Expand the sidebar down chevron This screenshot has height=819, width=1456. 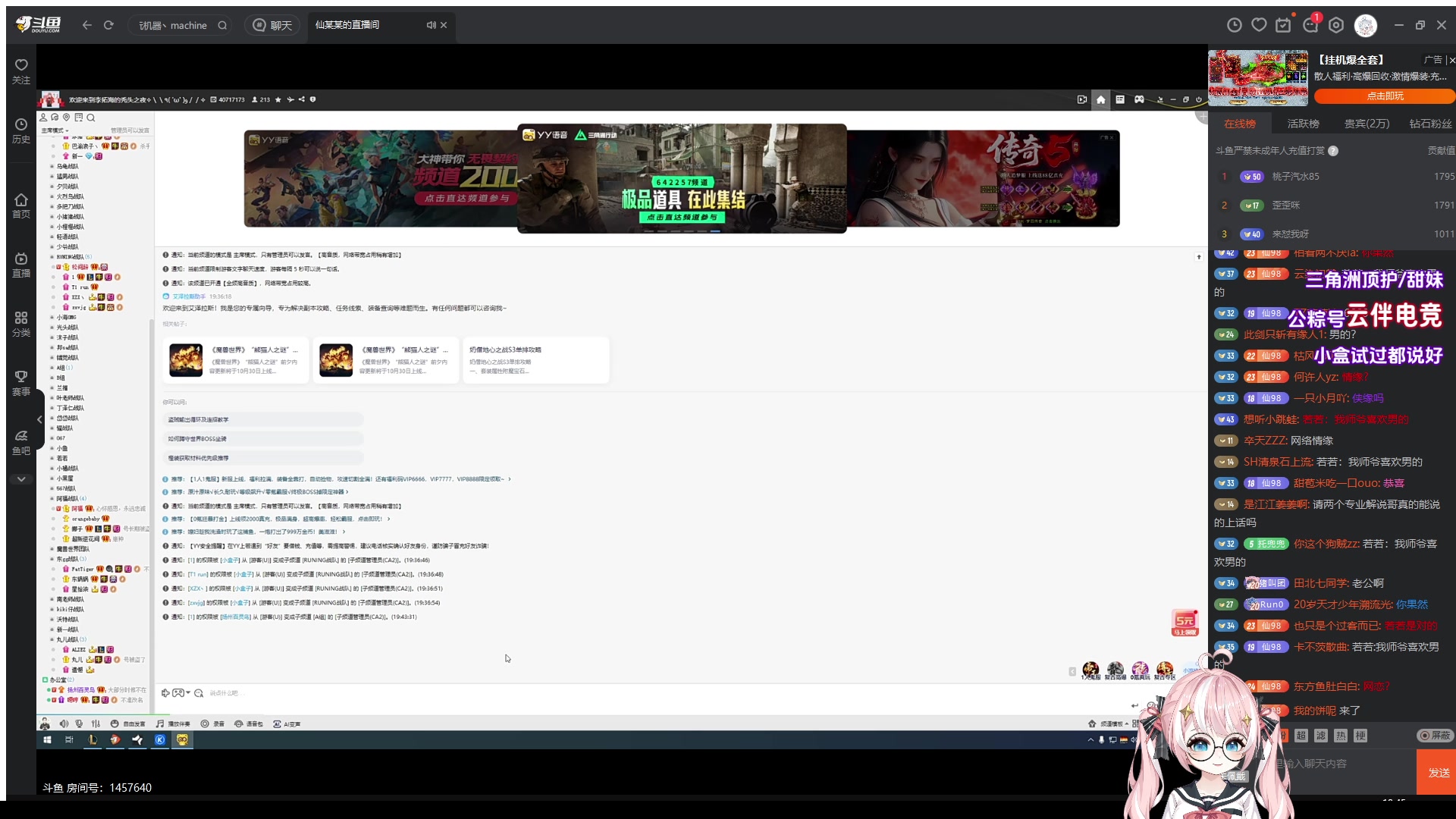21,479
